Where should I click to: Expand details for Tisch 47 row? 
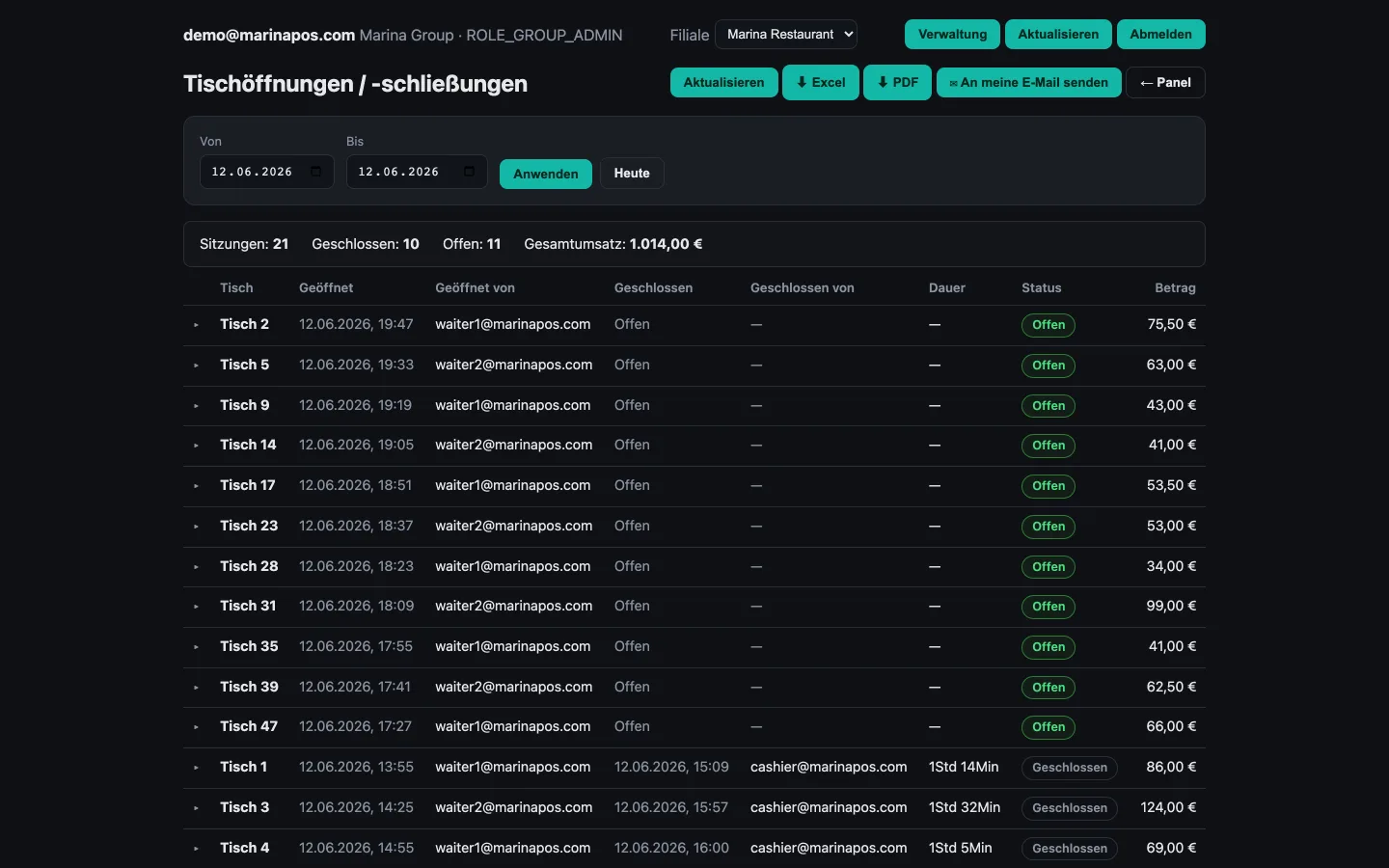(x=196, y=727)
